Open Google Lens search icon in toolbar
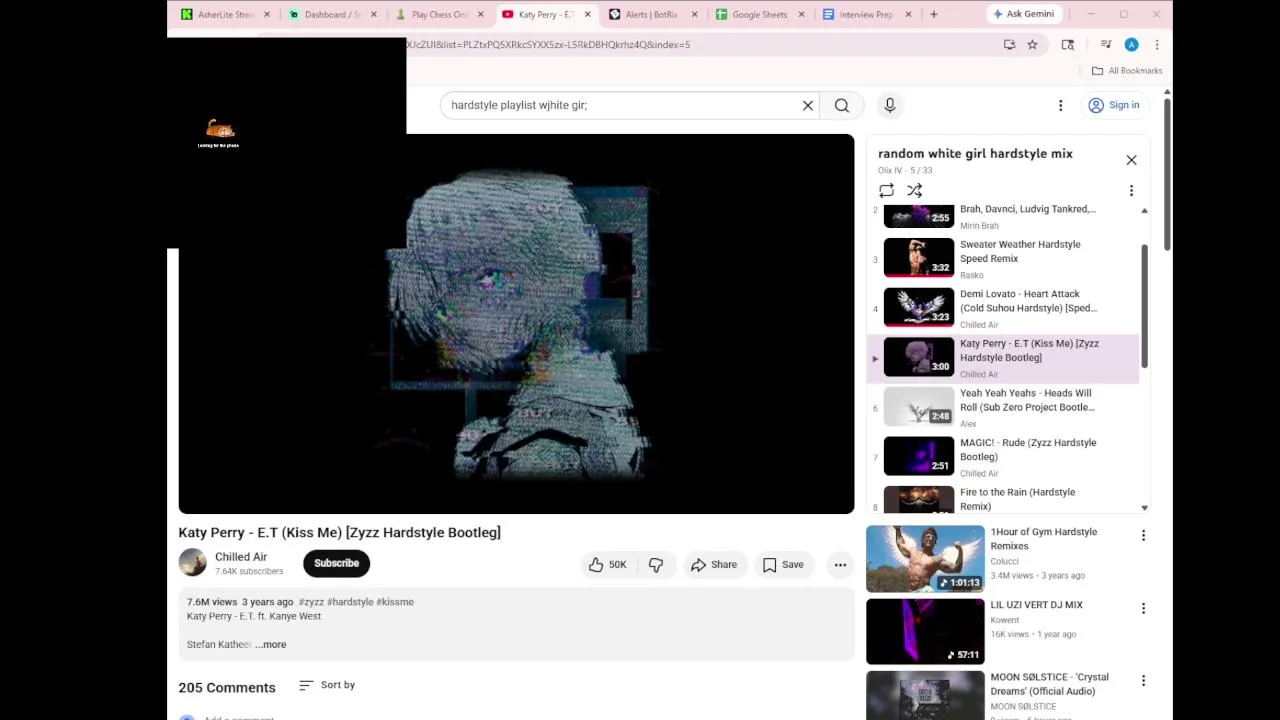 tap(1068, 44)
